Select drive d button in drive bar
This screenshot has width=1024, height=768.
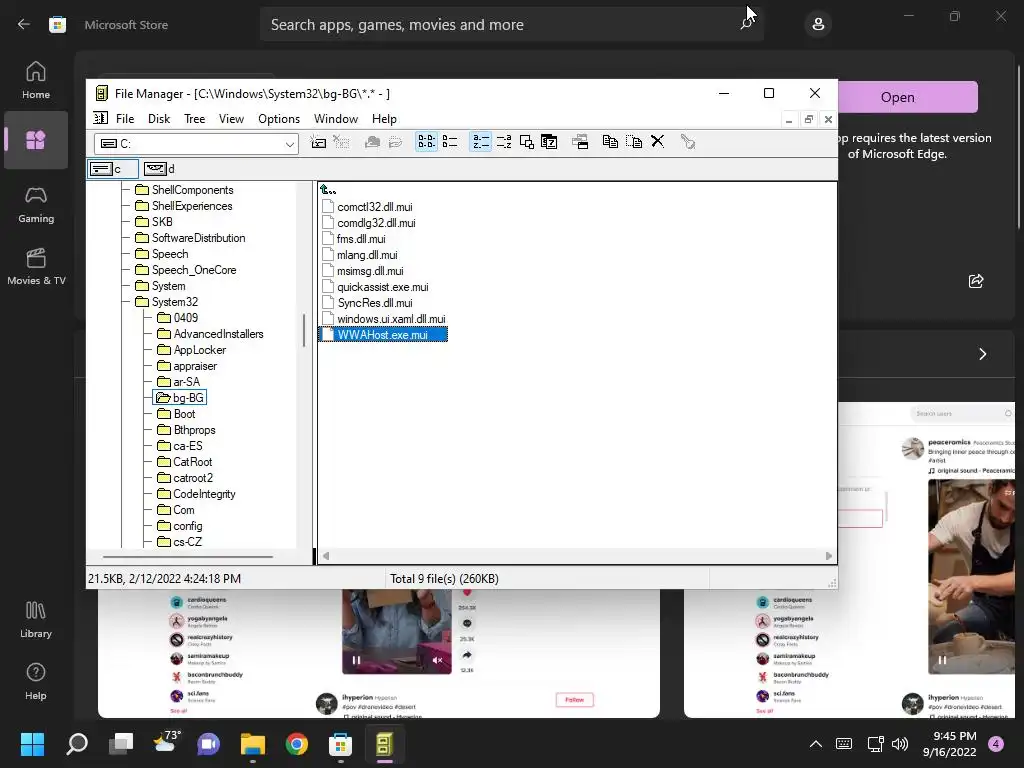point(159,169)
